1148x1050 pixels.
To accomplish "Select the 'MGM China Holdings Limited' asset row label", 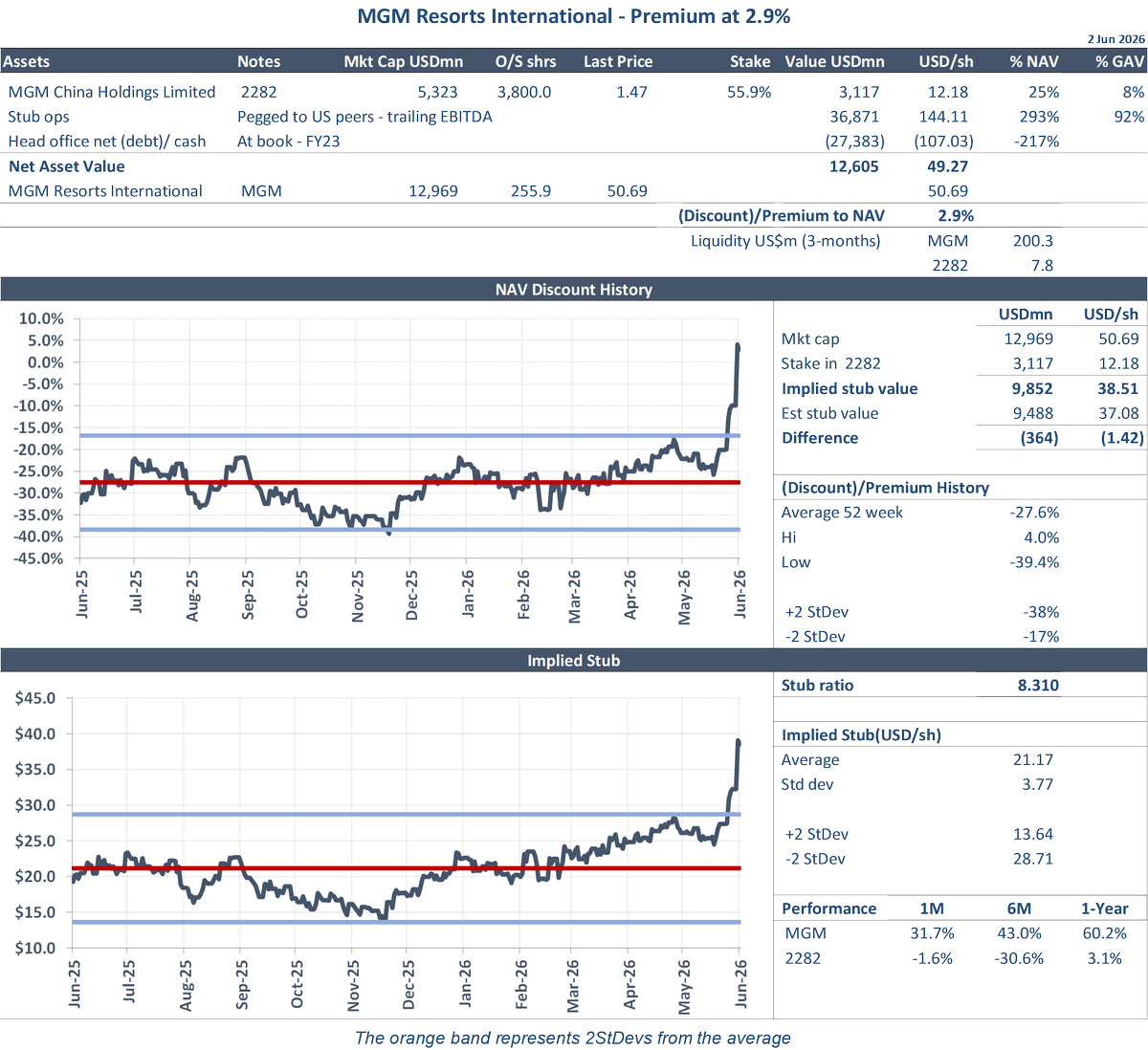I will coord(112,92).
